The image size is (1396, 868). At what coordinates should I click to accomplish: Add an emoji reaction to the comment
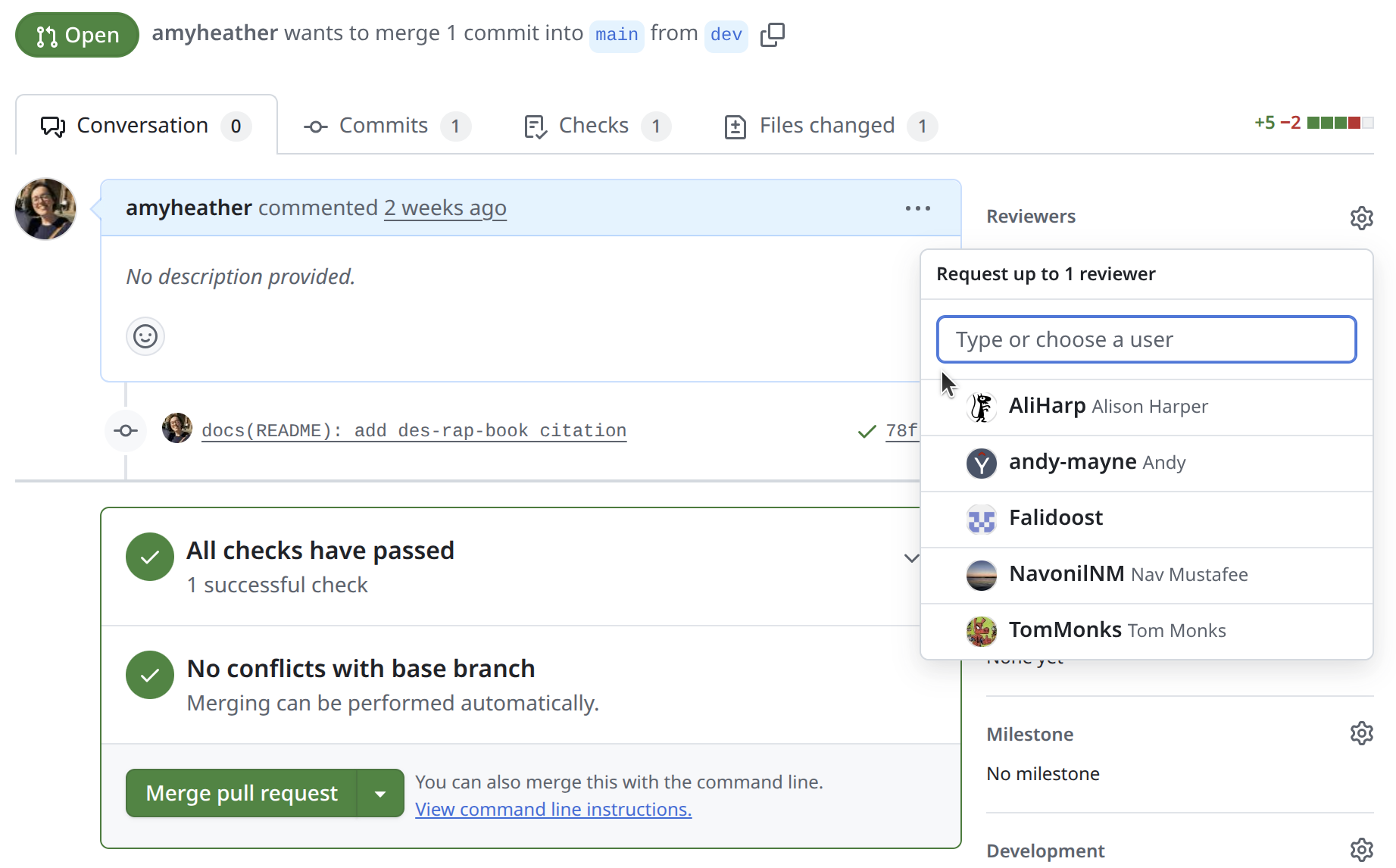point(145,336)
